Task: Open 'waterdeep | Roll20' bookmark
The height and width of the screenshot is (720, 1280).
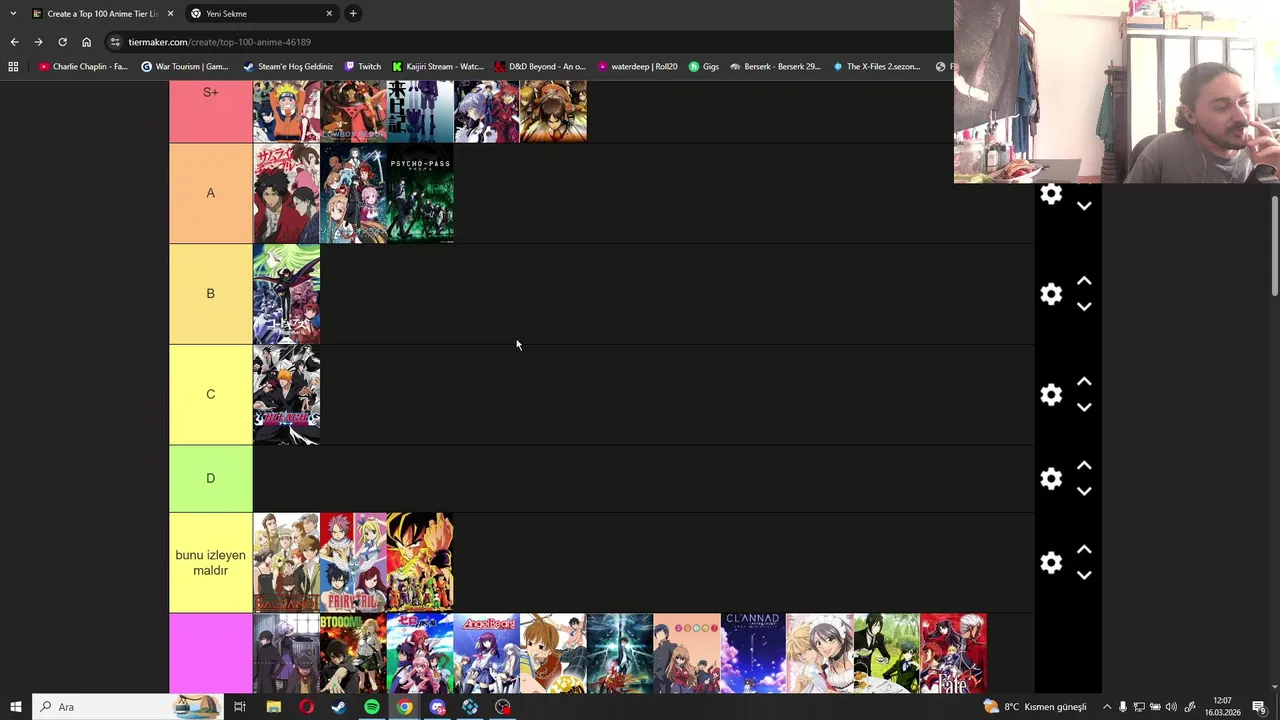Action: point(637,67)
